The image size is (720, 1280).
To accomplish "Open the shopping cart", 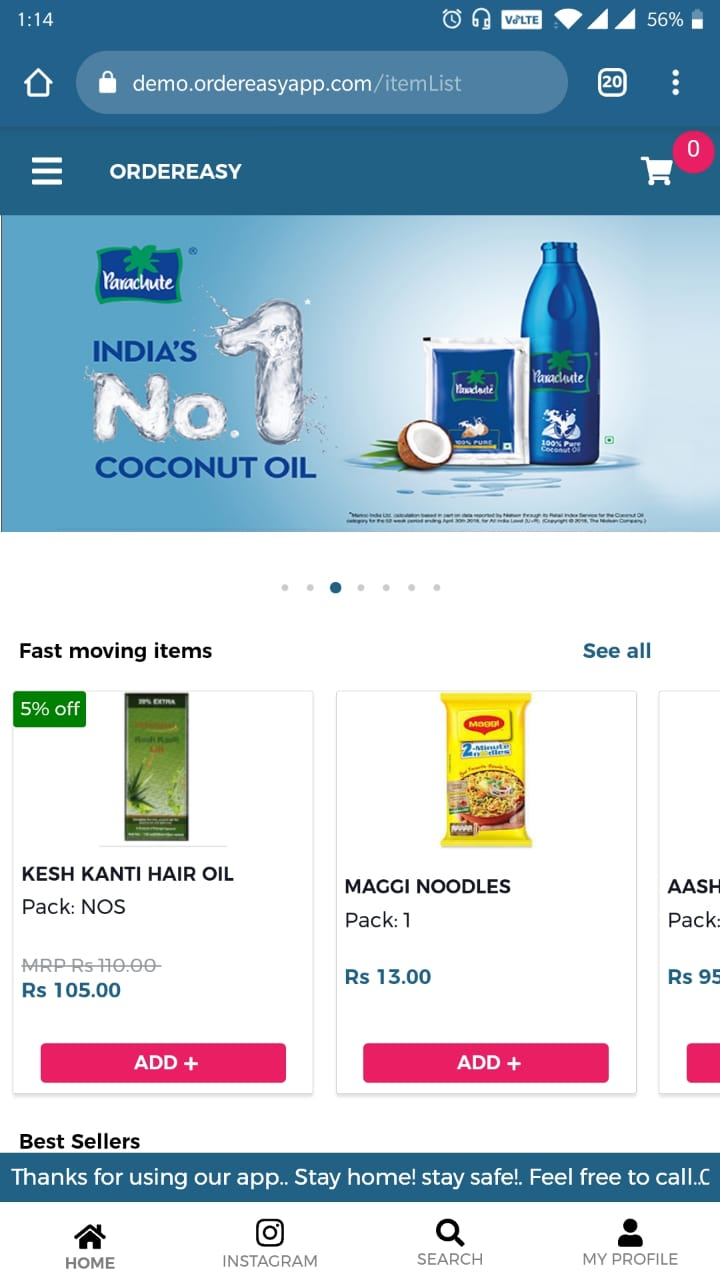I will pyautogui.click(x=657, y=171).
